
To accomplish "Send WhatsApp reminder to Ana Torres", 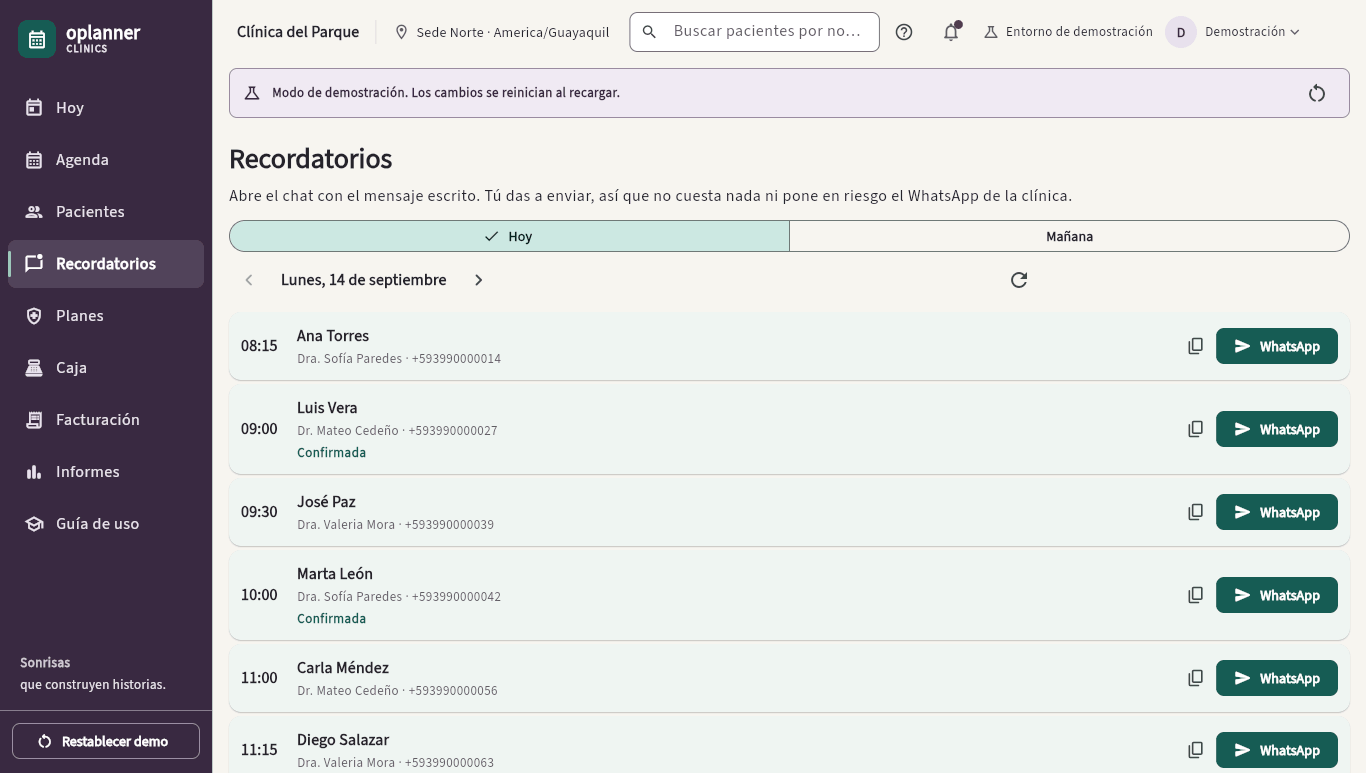I will (x=1277, y=346).
